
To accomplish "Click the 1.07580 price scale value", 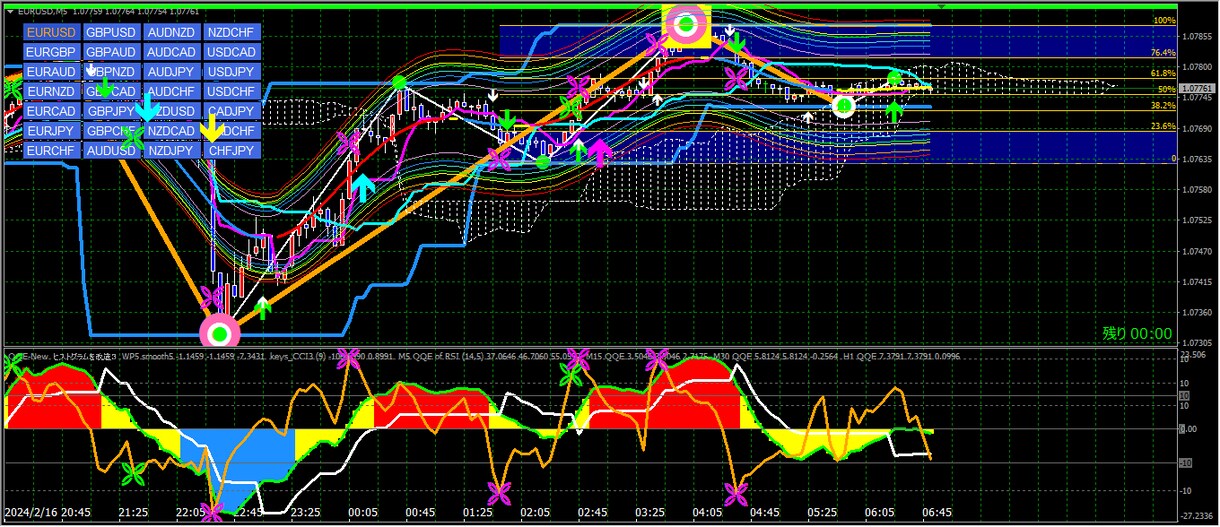I will 1197,190.
